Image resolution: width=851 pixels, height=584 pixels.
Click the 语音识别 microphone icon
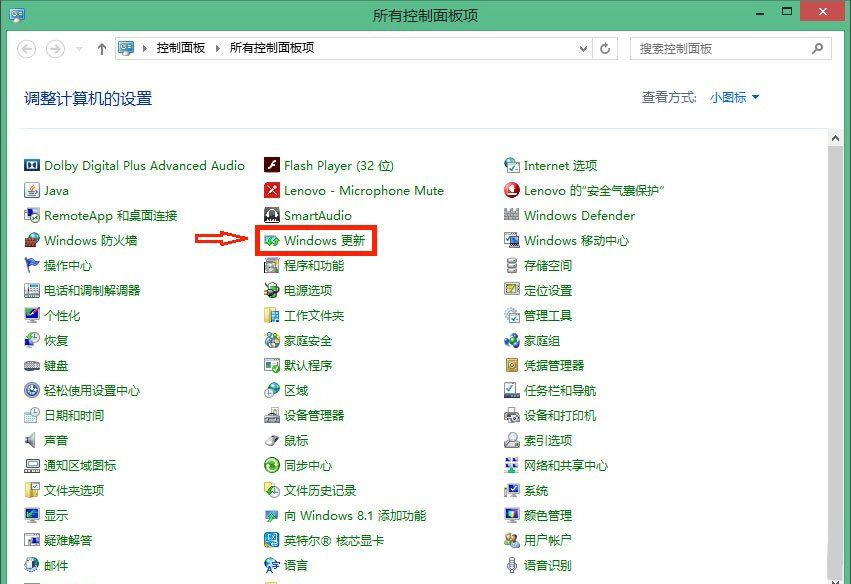[x=512, y=565]
